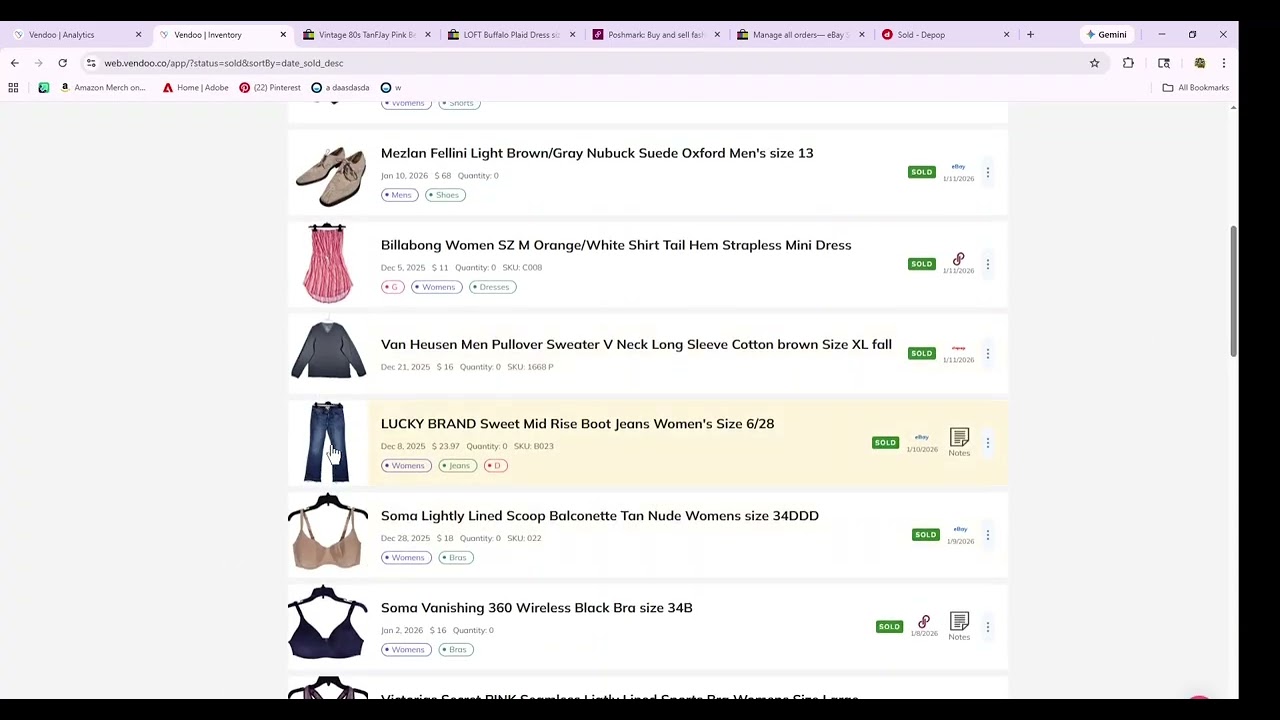Switch to the Vintage 80s TanFlay Pink tab
The width and height of the screenshot is (1280, 720).
365,35
